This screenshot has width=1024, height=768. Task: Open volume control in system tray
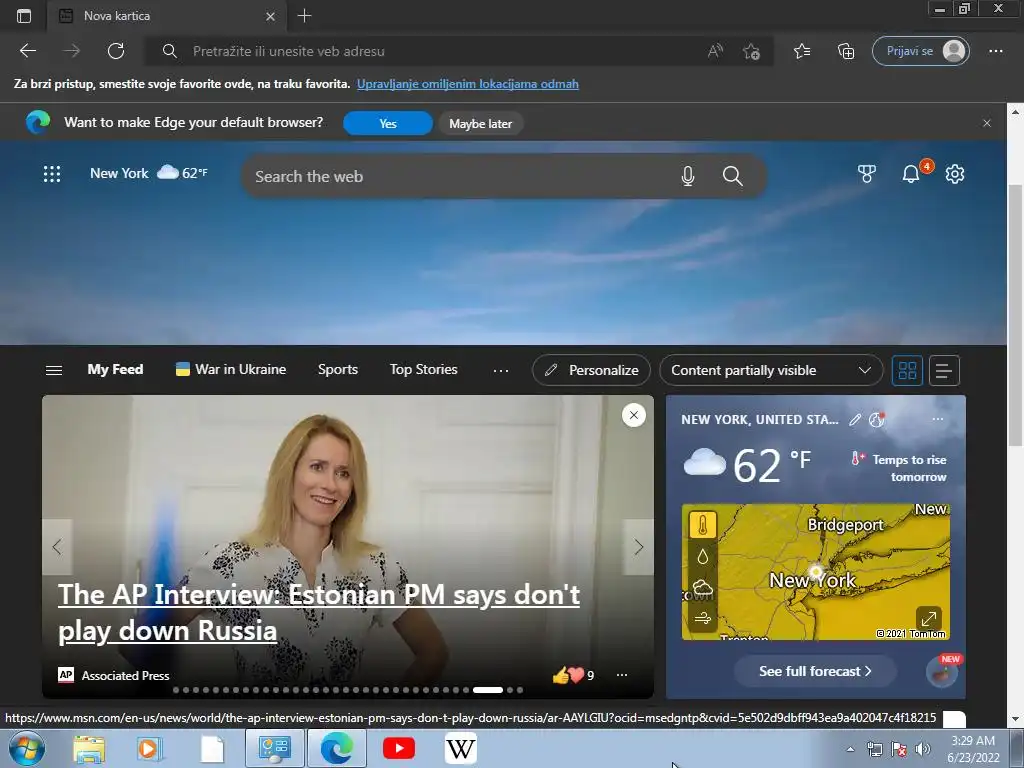pos(923,750)
